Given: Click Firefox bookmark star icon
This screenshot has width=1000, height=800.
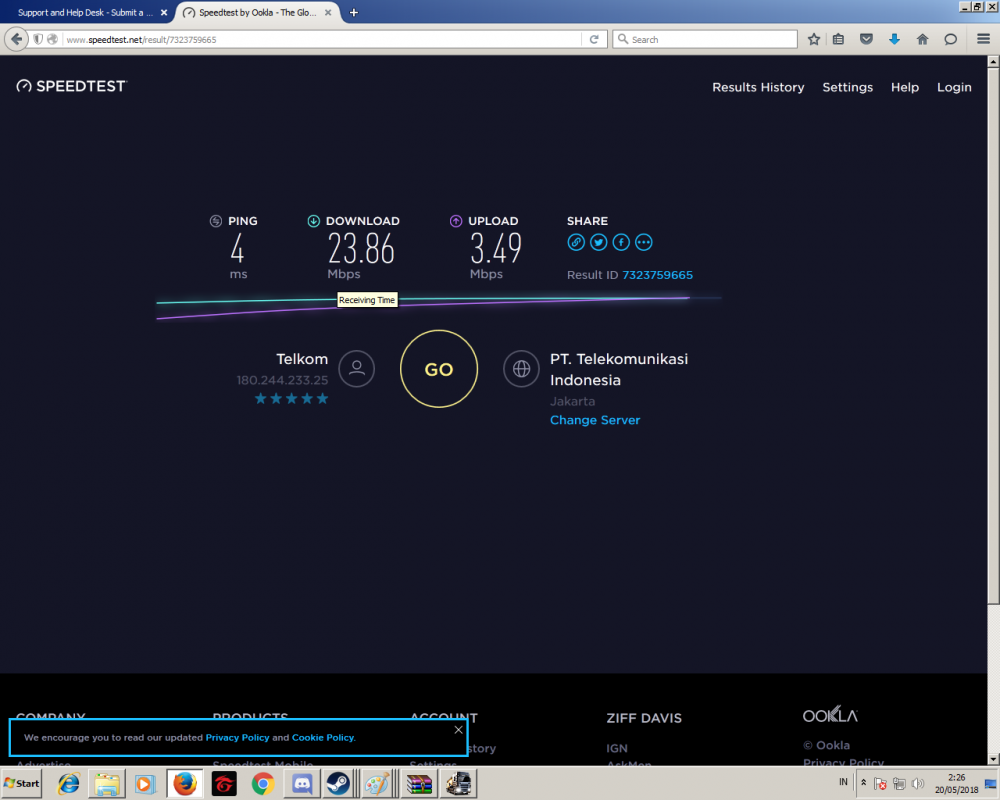Looking at the screenshot, I should coord(814,39).
